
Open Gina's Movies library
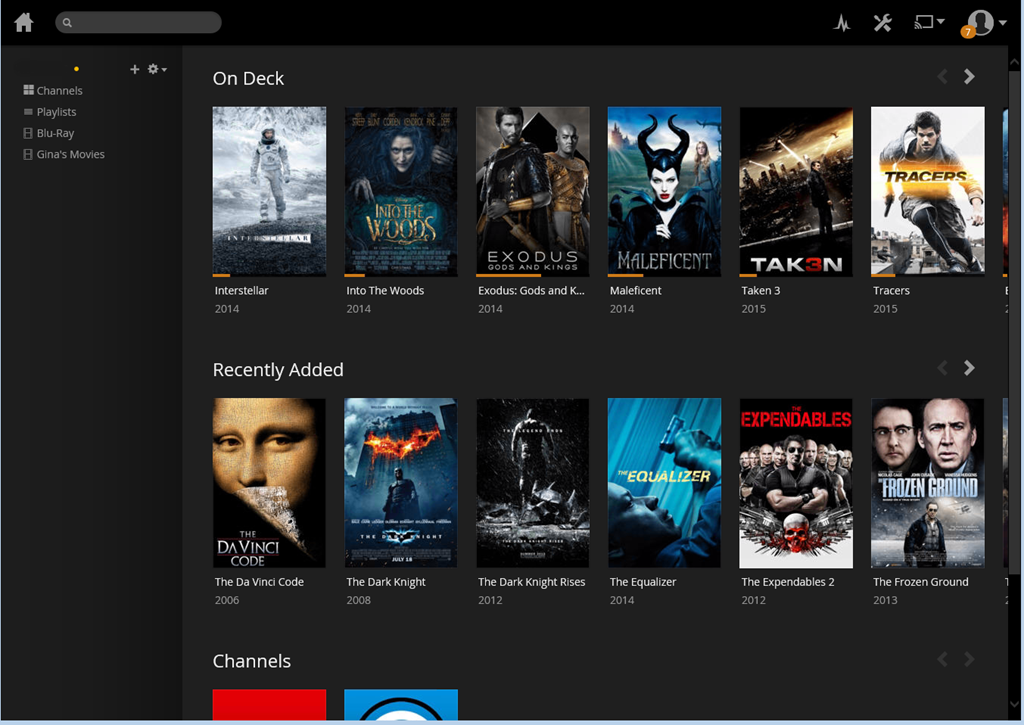[x=70, y=154]
